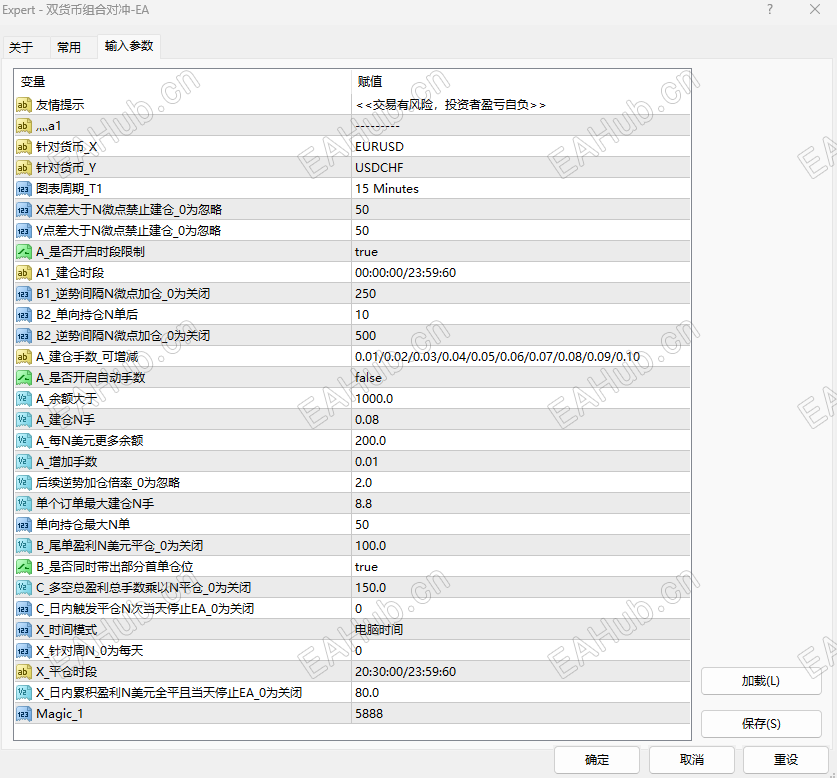The height and width of the screenshot is (778, 837).
Task: Click the 80.0 value cell
Action: (x=521, y=693)
